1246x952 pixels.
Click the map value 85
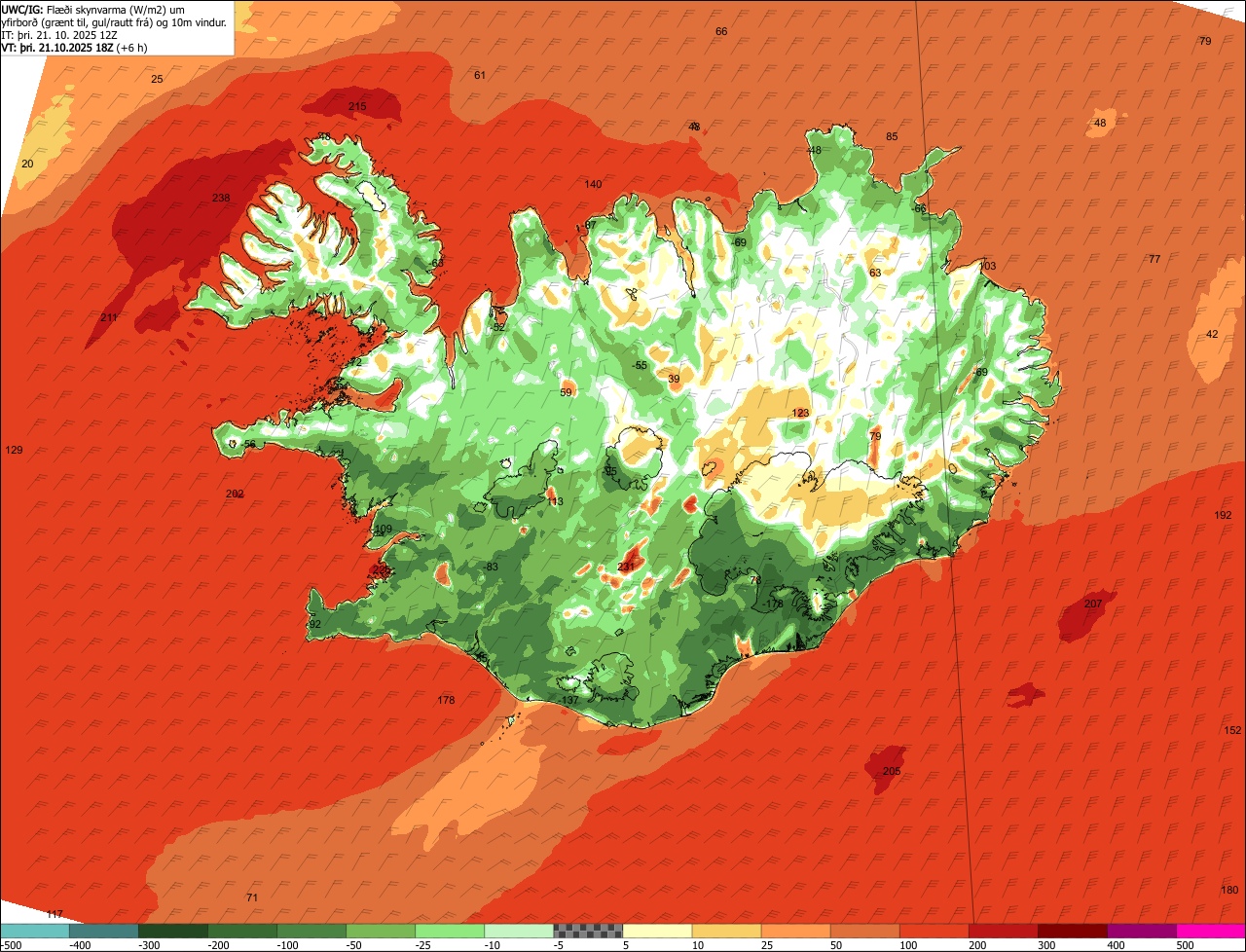tap(892, 137)
